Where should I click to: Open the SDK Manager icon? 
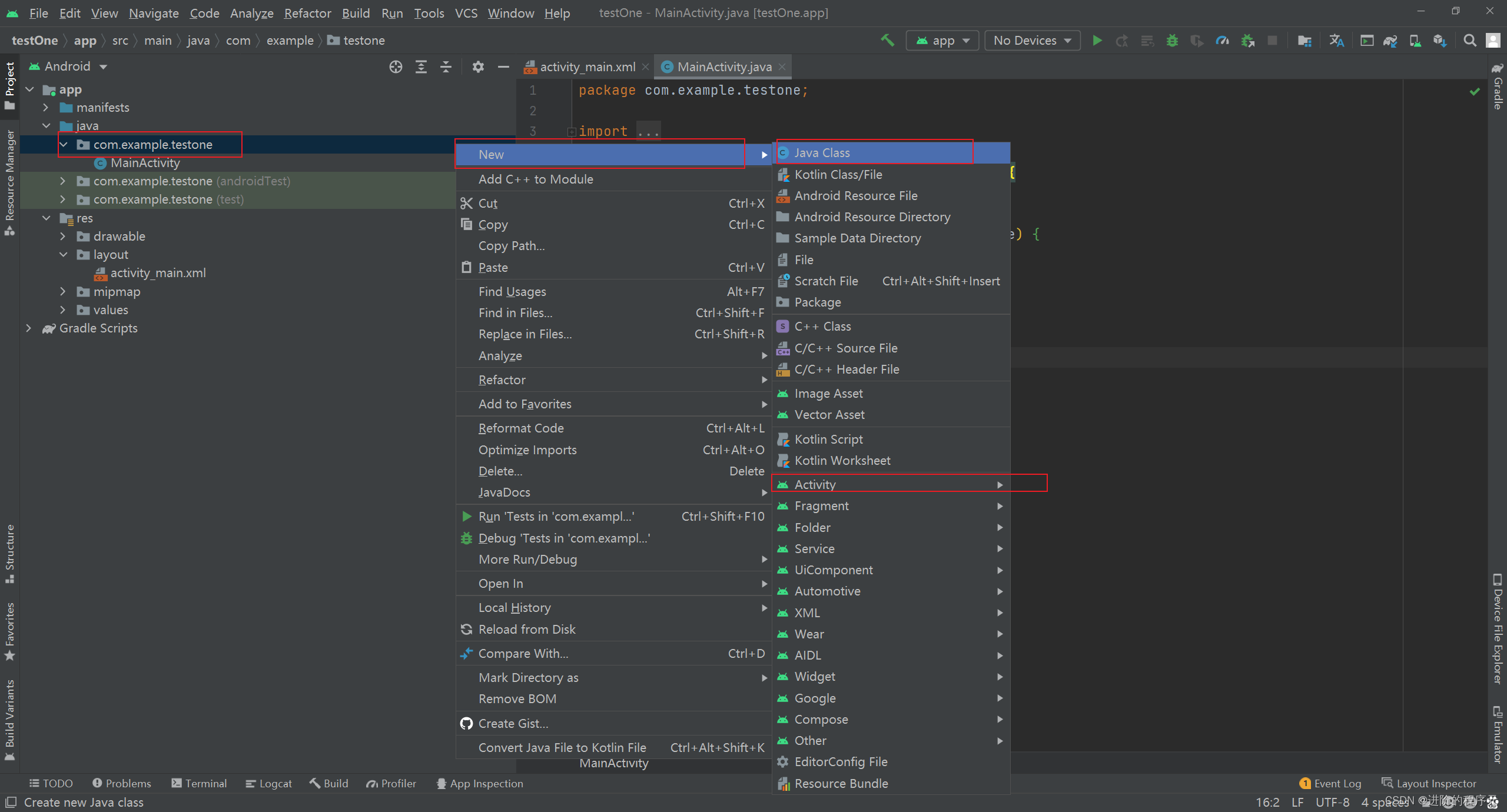point(1440,40)
